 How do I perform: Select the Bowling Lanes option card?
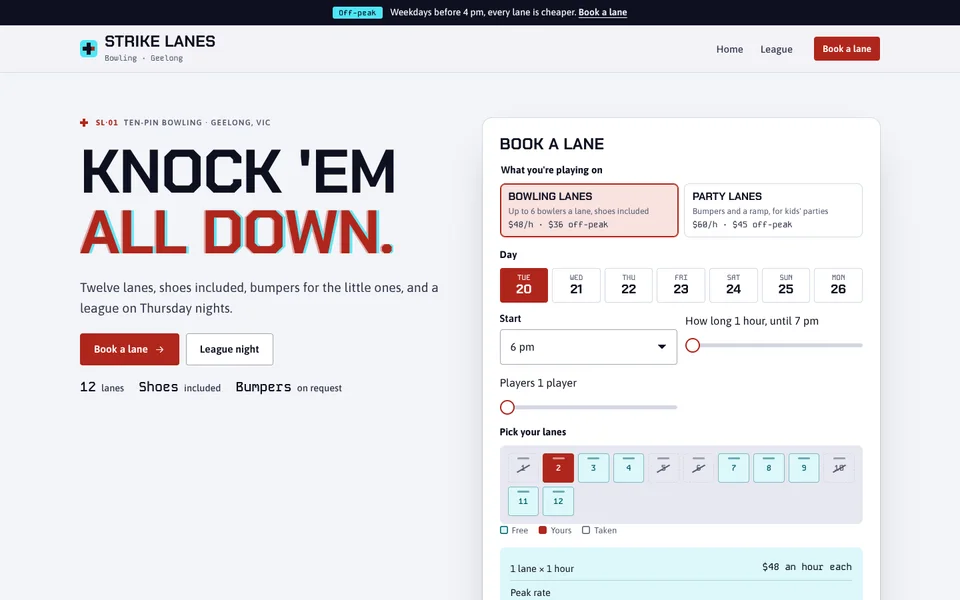(589, 210)
